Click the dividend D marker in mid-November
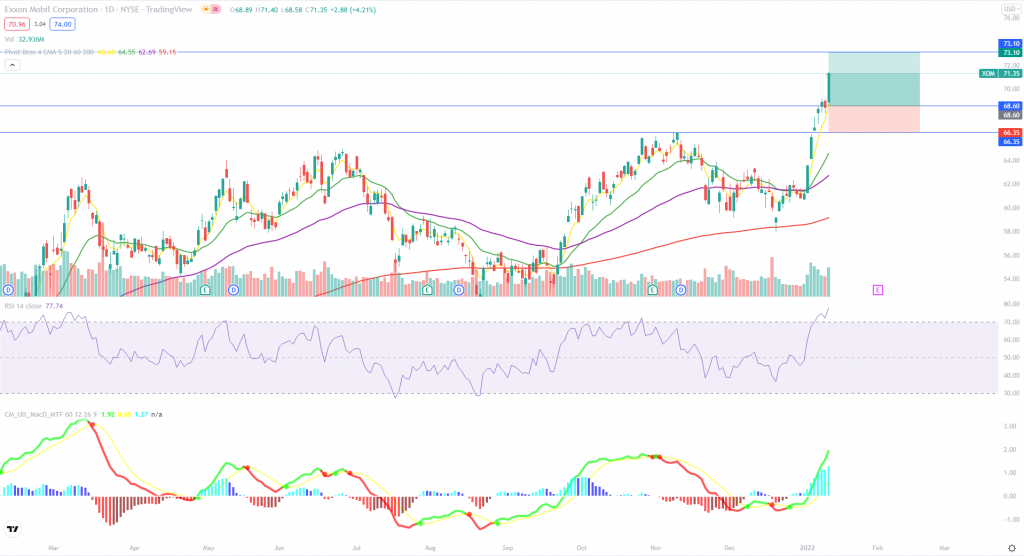Screen dimensions: 1024x556 click(x=680, y=289)
